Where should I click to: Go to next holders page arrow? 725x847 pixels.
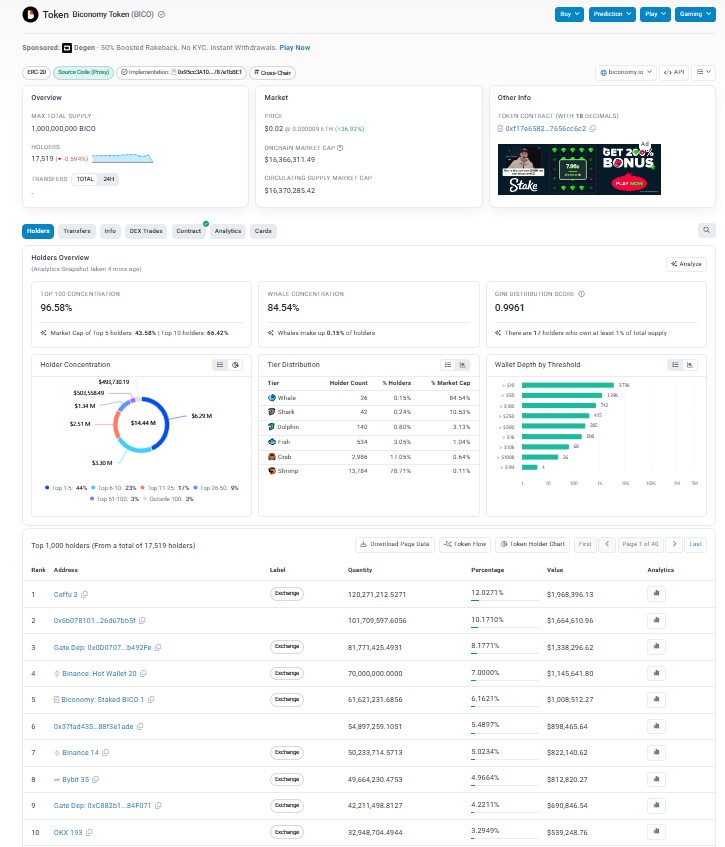pyautogui.click(x=674, y=544)
